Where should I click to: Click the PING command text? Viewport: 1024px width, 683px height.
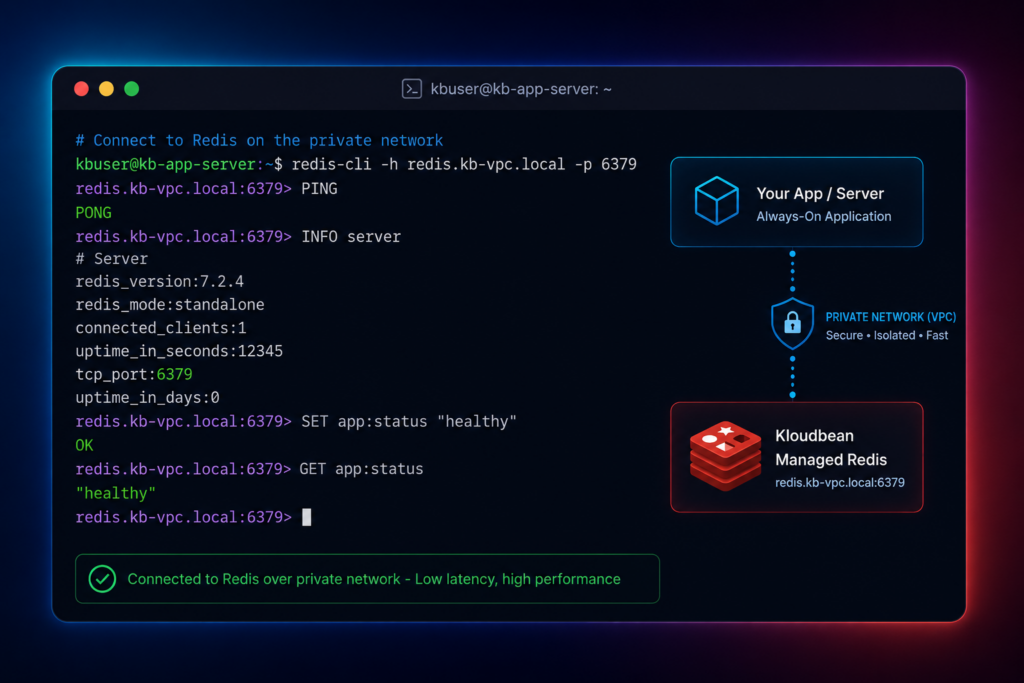click(x=319, y=189)
